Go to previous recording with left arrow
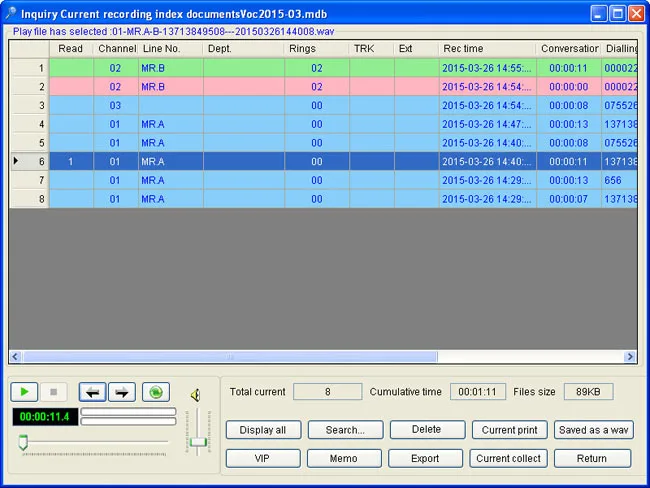Viewport: 650px width, 488px height. (92, 392)
